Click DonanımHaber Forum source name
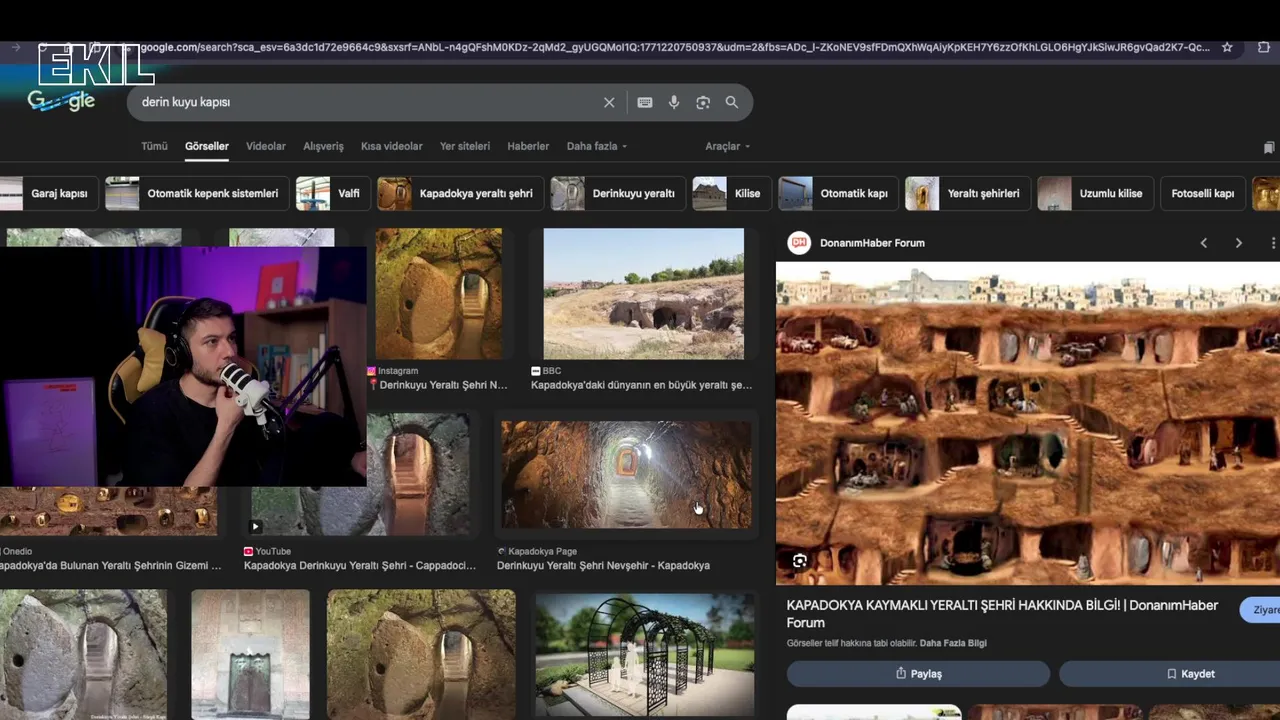Viewport: 1280px width, 720px height. pyautogui.click(x=872, y=243)
